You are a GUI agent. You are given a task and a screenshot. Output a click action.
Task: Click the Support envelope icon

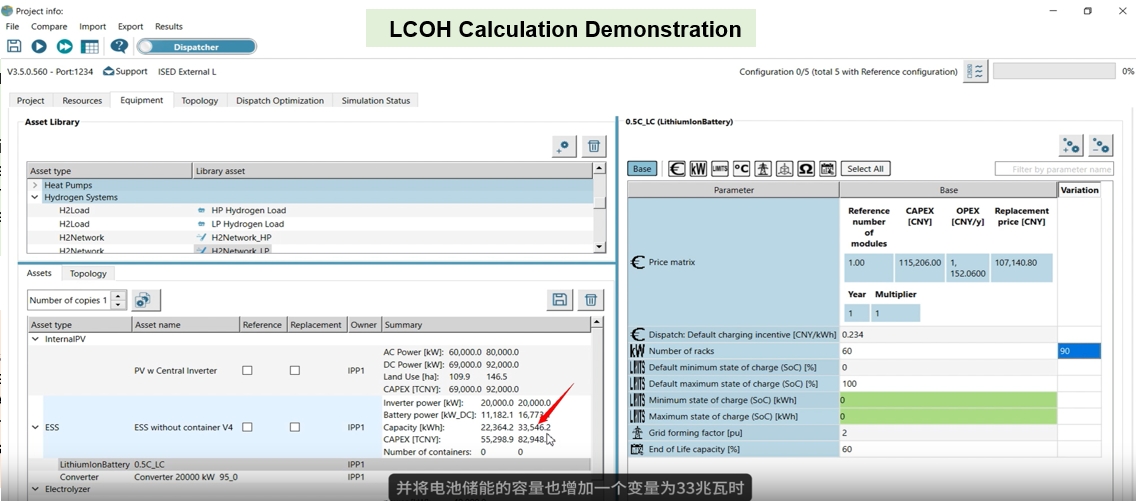coord(109,71)
